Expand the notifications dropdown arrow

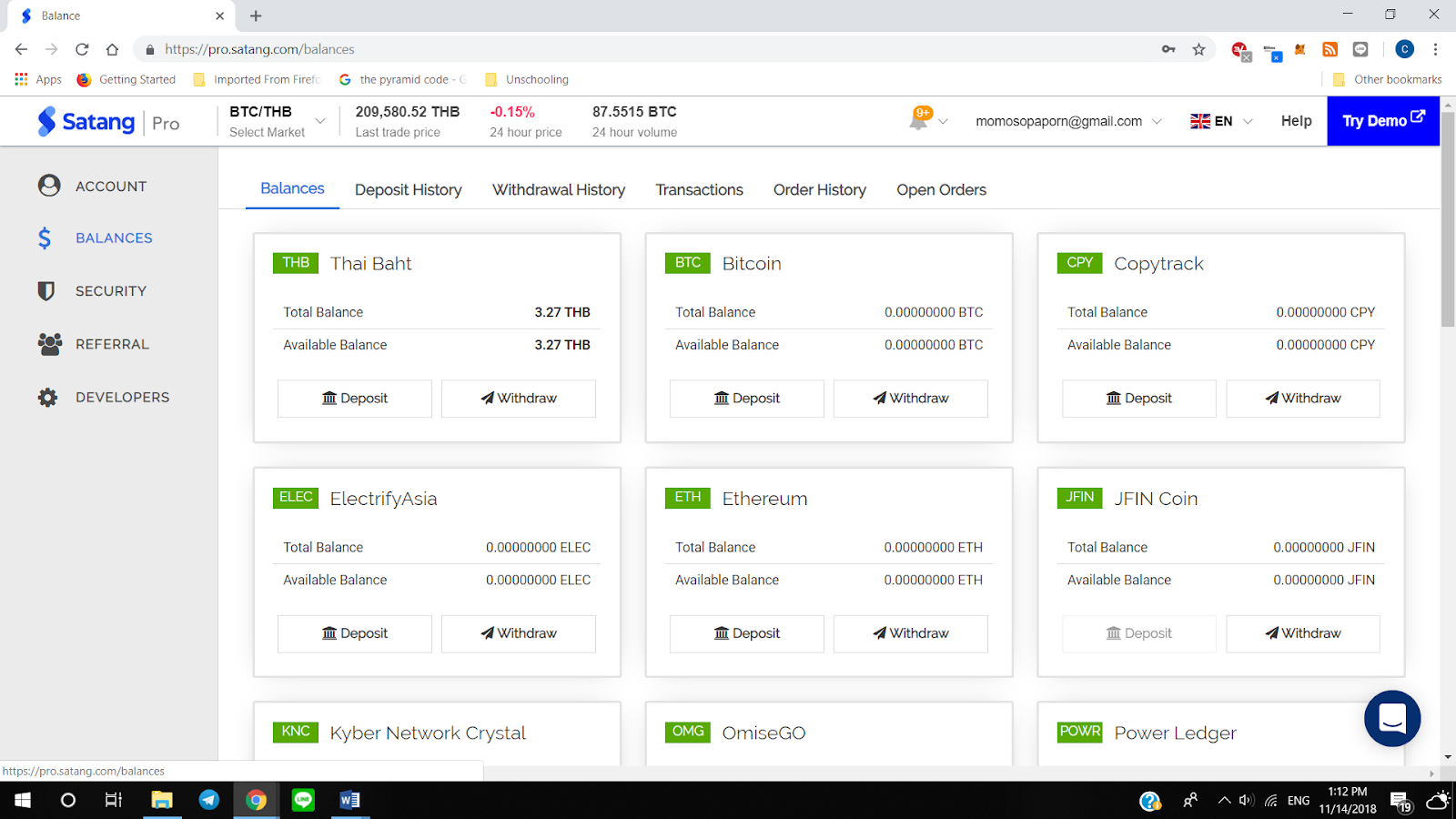pyautogui.click(x=943, y=121)
